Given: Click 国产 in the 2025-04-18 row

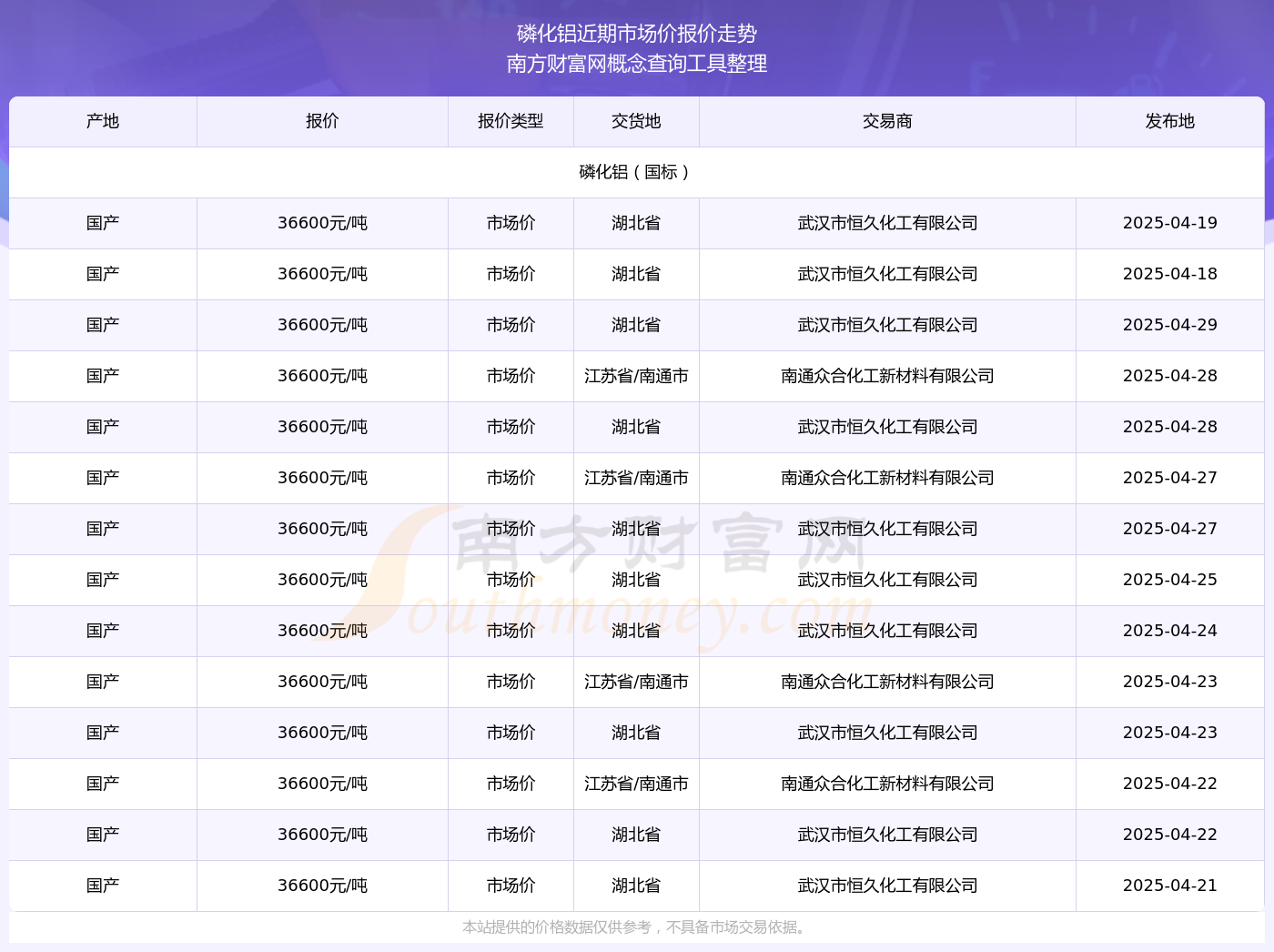Looking at the screenshot, I should [103, 274].
